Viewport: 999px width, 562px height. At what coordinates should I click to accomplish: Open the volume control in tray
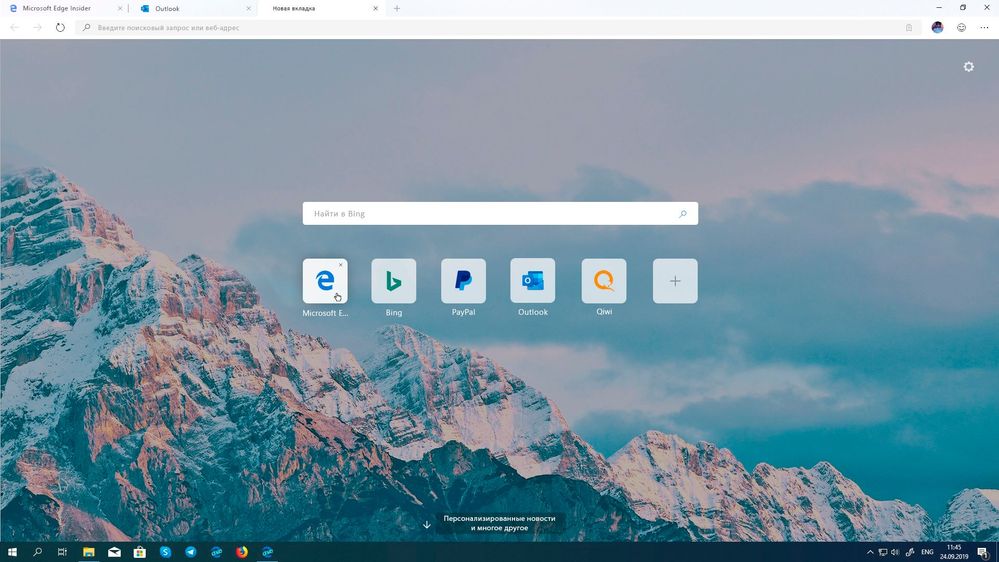(895, 552)
